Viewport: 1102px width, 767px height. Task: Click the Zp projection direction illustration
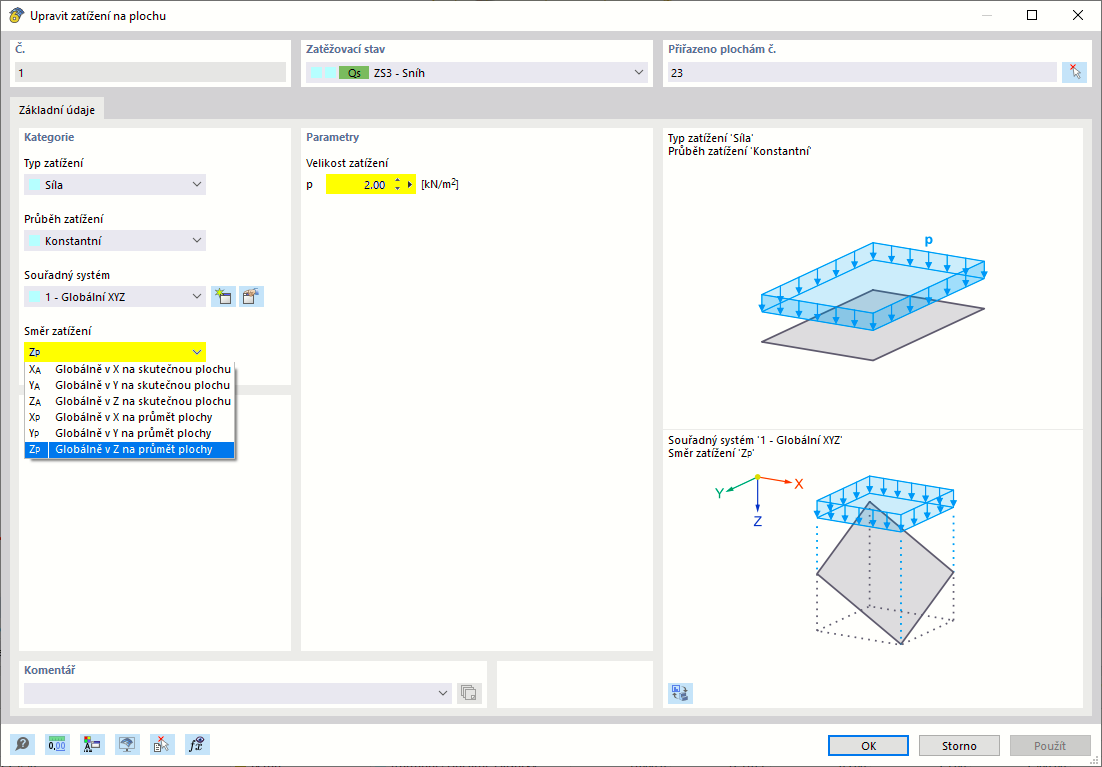coord(885,560)
